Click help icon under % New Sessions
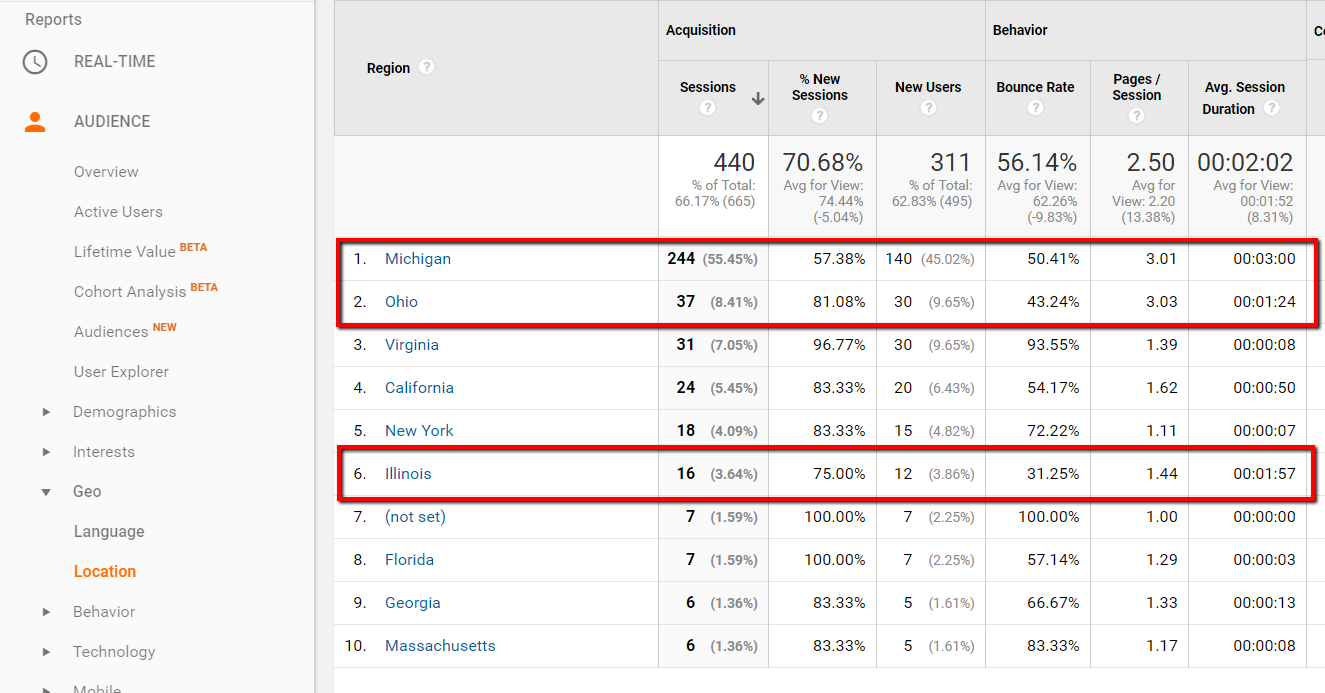Viewport: 1325px width, 693px height. 820,116
